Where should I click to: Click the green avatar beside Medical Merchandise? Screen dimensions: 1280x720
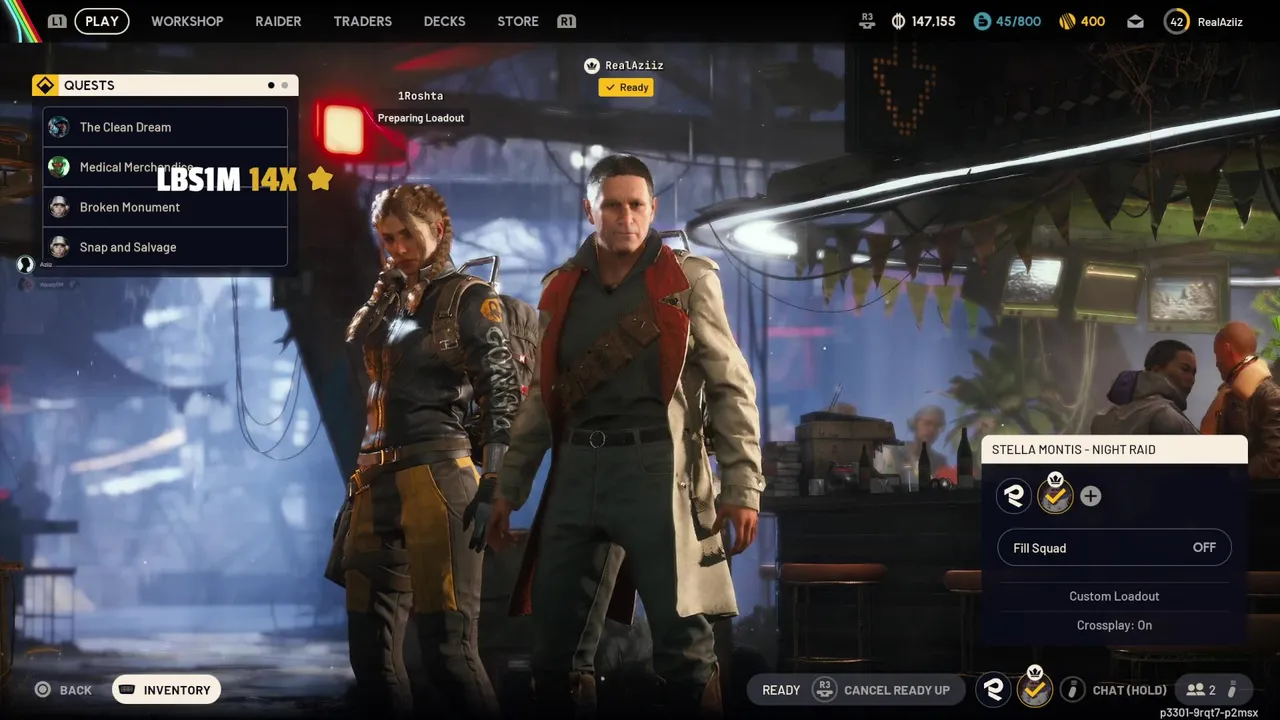pyautogui.click(x=59, y=167)
